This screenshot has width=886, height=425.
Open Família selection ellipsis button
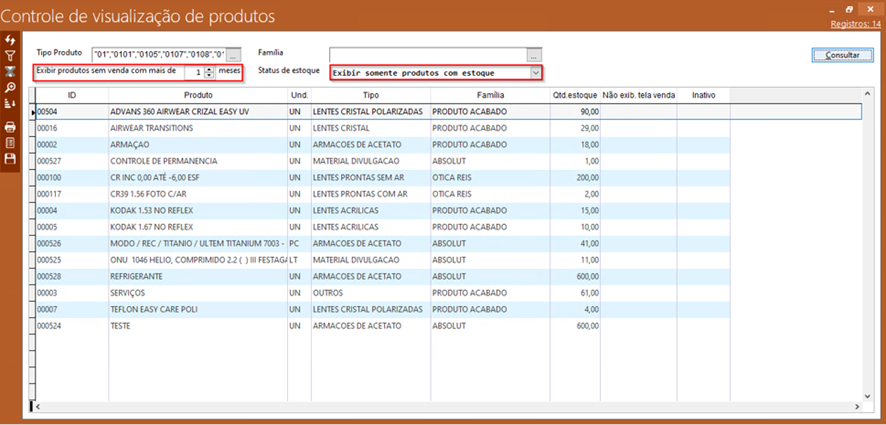[x=535, y=54]
